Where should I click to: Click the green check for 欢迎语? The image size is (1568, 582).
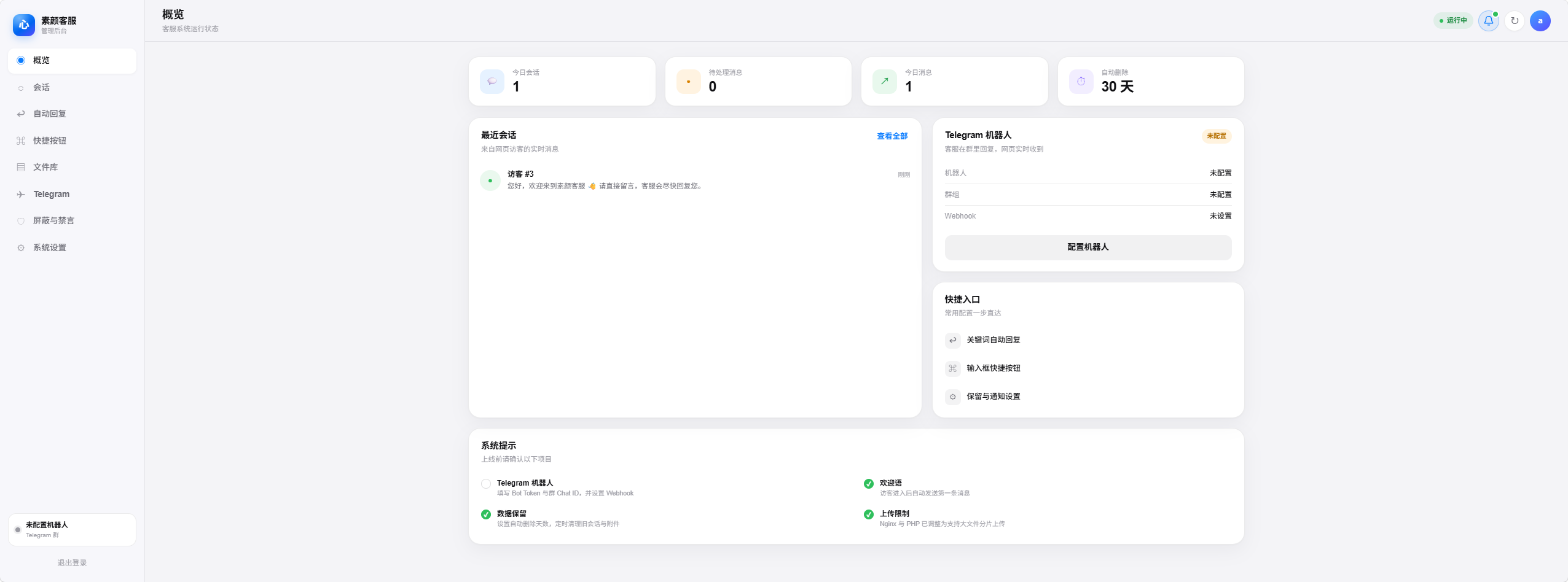click(x=869, y=484)
